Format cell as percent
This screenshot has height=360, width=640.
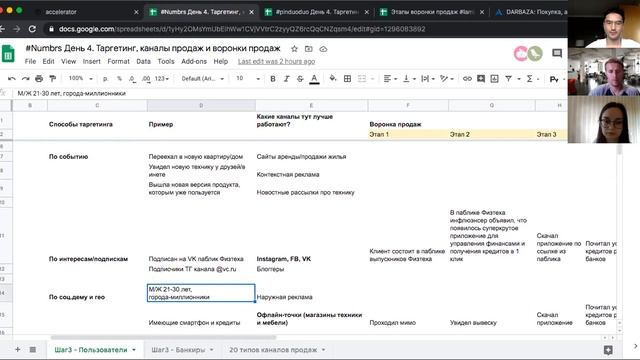click(119, 78)
